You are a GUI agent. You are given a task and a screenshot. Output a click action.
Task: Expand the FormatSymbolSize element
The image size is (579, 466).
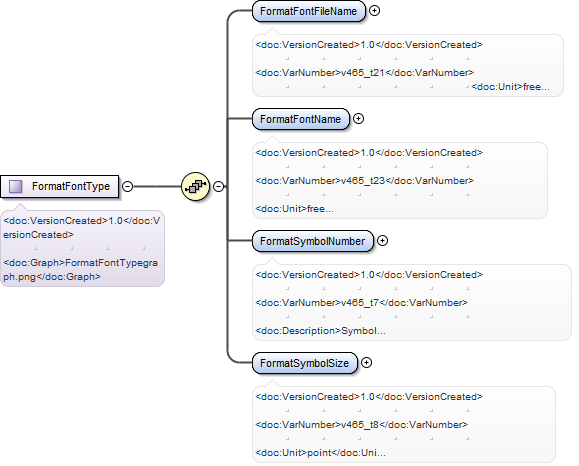click(366, 363)
